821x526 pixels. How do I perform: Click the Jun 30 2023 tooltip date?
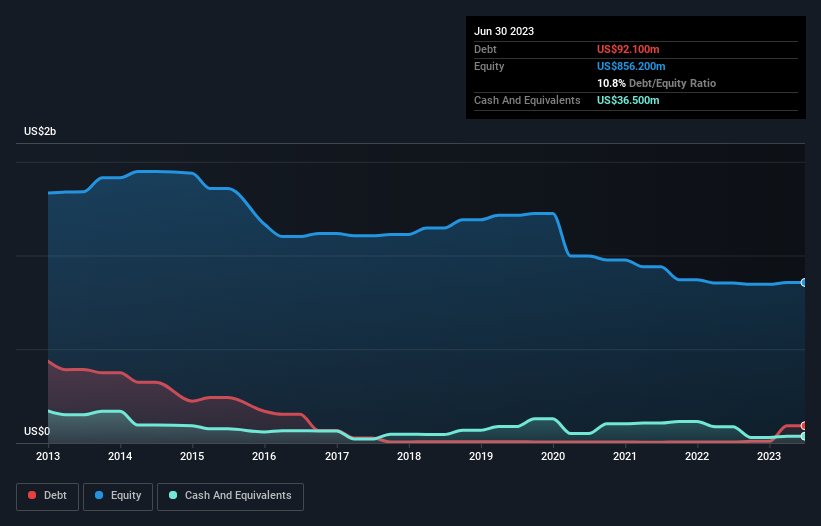(x=504, y=31)
